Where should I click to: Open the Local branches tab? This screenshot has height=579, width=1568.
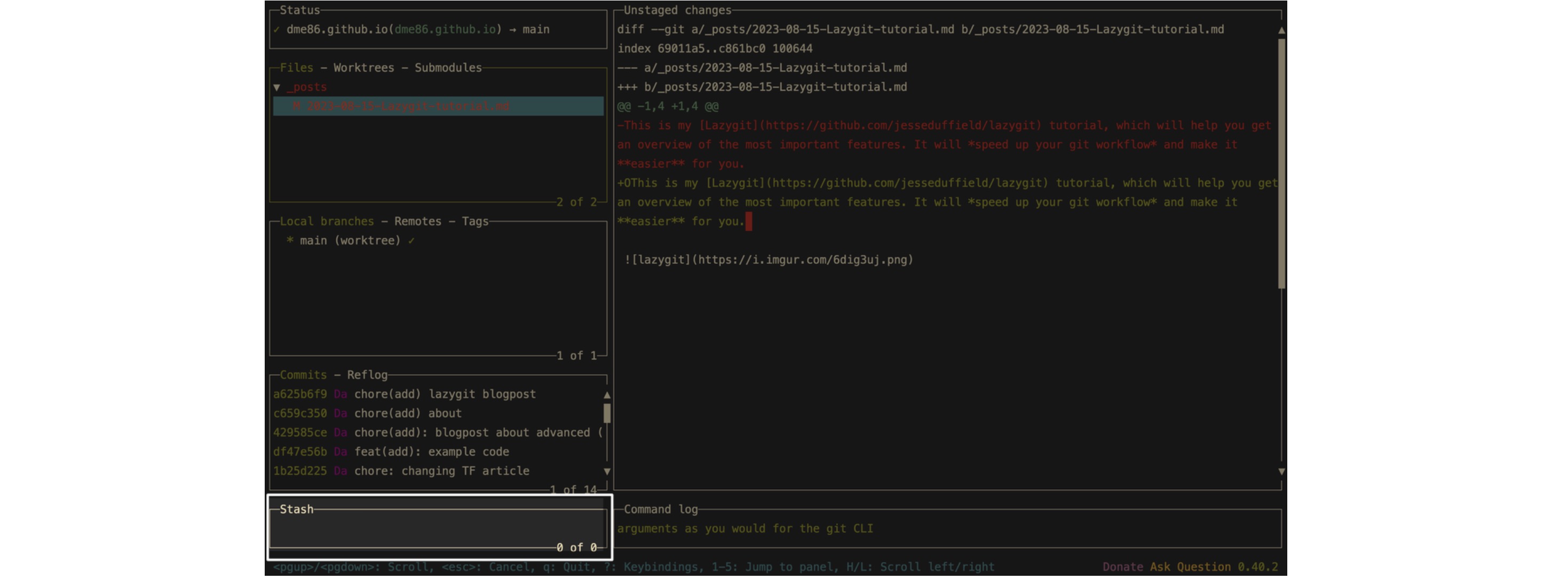pyautogui.click(x=327, y=221)
